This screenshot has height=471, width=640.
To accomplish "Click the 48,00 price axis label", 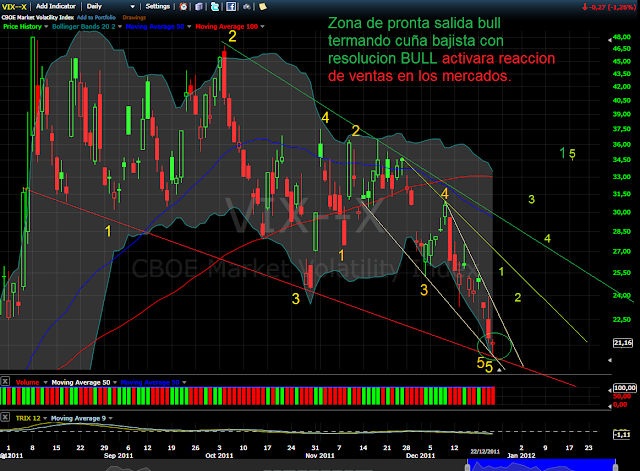I will pos(622,37).
